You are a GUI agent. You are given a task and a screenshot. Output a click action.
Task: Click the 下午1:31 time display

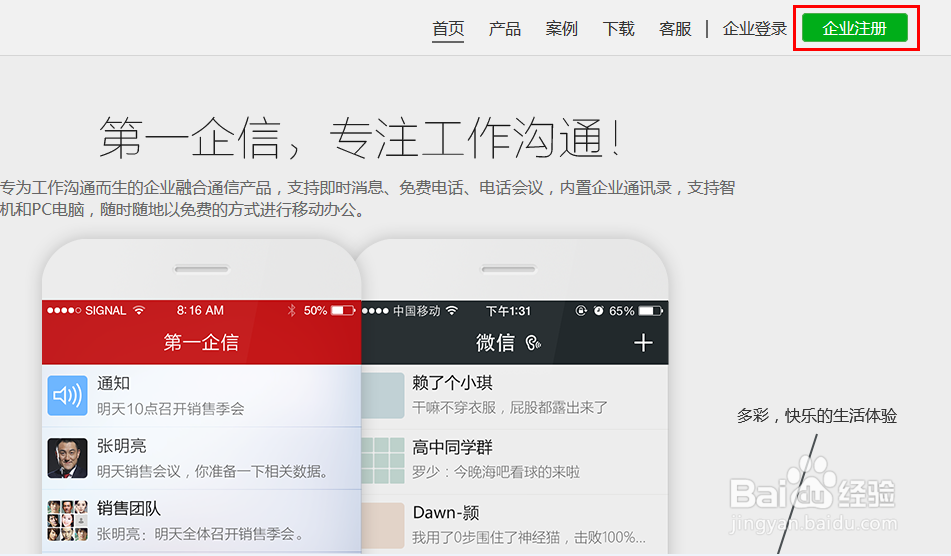[508, 311]
